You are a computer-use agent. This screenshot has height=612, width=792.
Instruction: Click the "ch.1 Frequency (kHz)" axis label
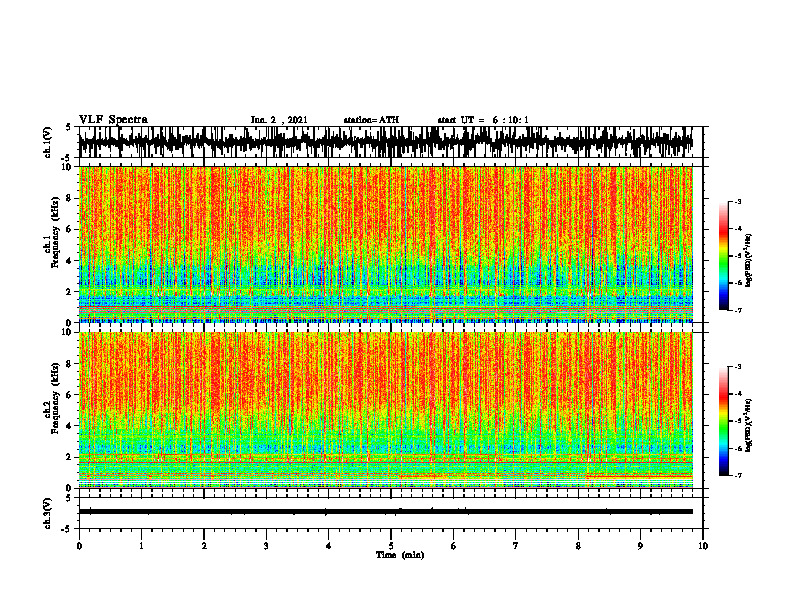point(52,232)
